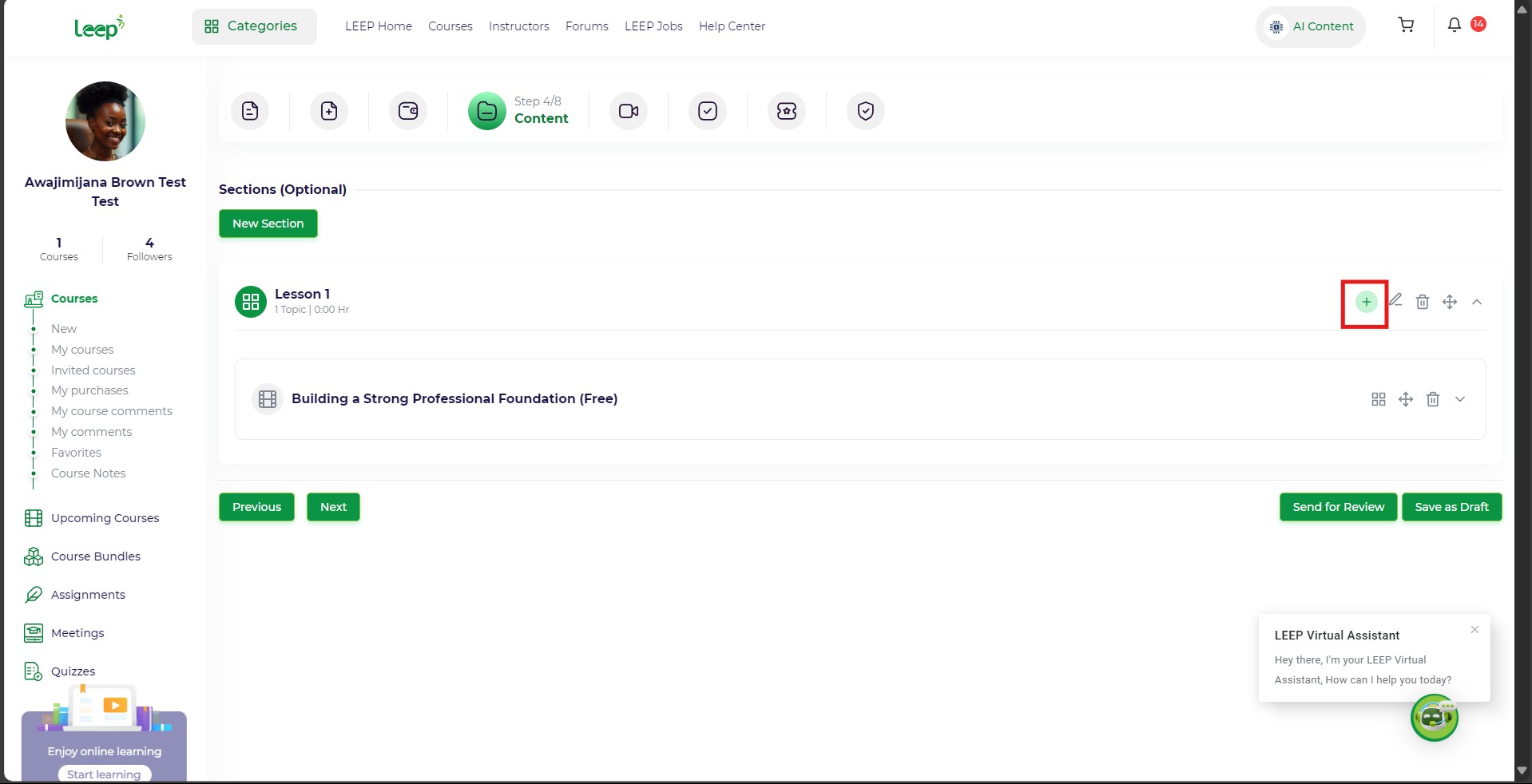Open the Instructors menu item
1532x784 pixels.
pyautogui.click(x=518, y=26)
